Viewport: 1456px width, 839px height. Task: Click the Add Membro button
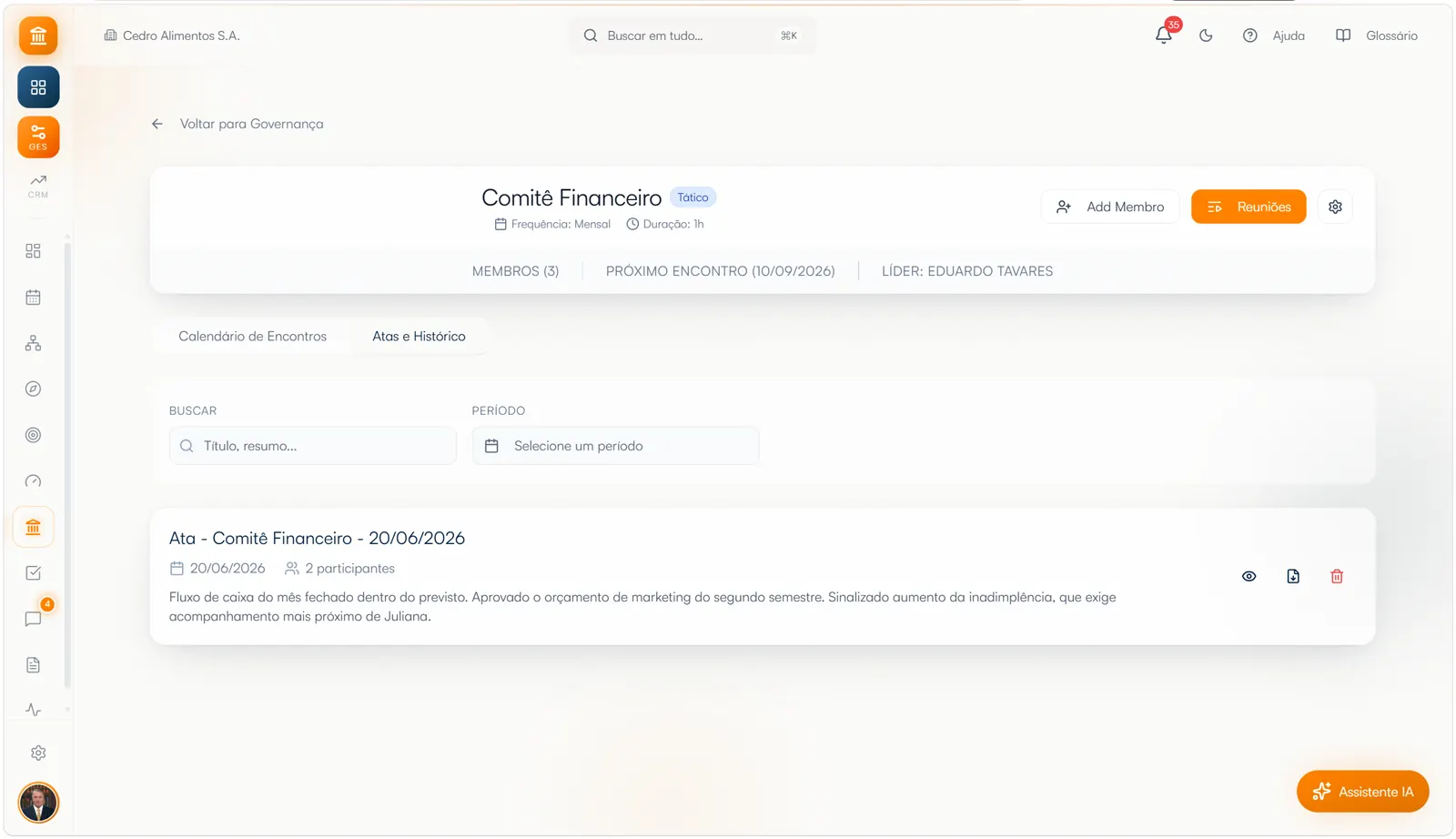pyautogui.click(x=1110, y=207)
